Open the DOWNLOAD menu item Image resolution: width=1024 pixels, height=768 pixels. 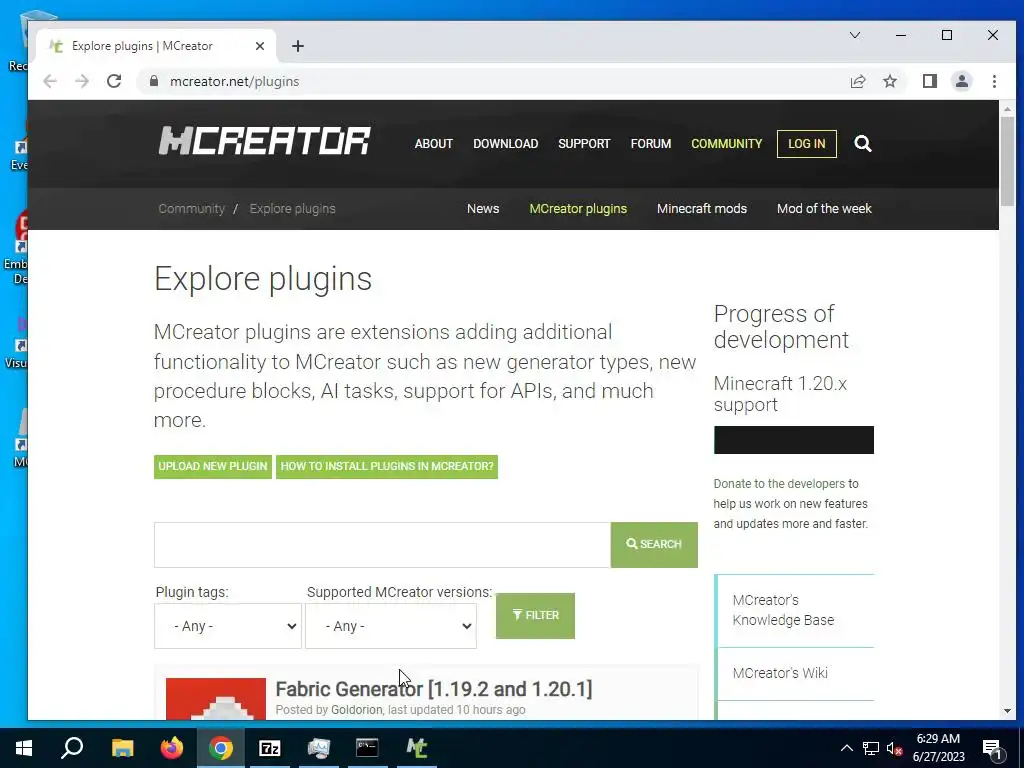click(x=505, y=144)
